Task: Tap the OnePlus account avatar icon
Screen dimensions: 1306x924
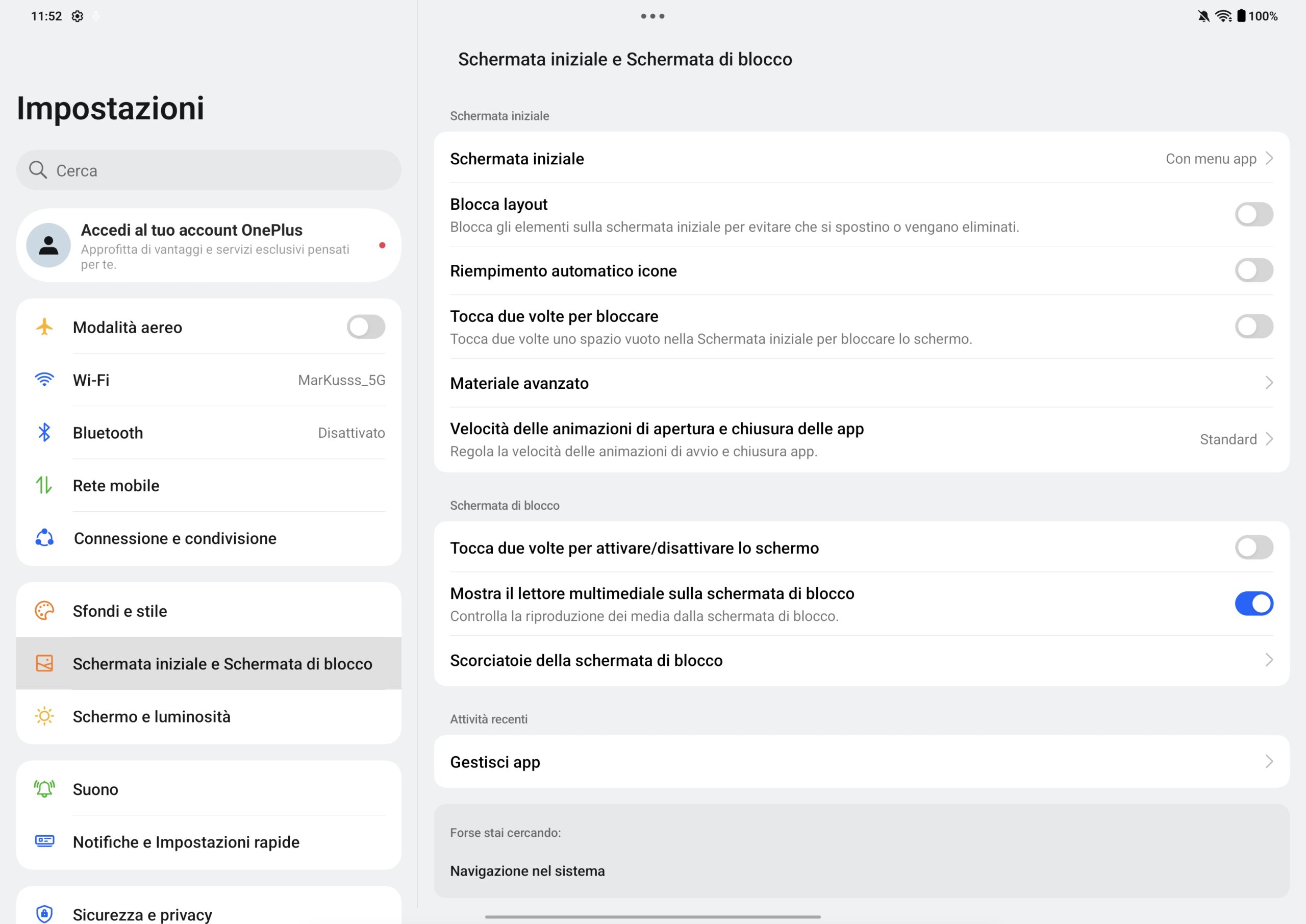Action: [x=49, y=245]
